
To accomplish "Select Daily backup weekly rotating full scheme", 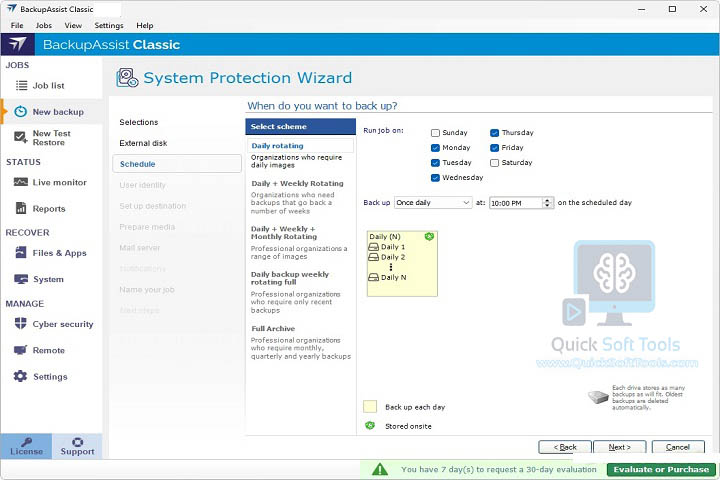I will tap(290, 278).
